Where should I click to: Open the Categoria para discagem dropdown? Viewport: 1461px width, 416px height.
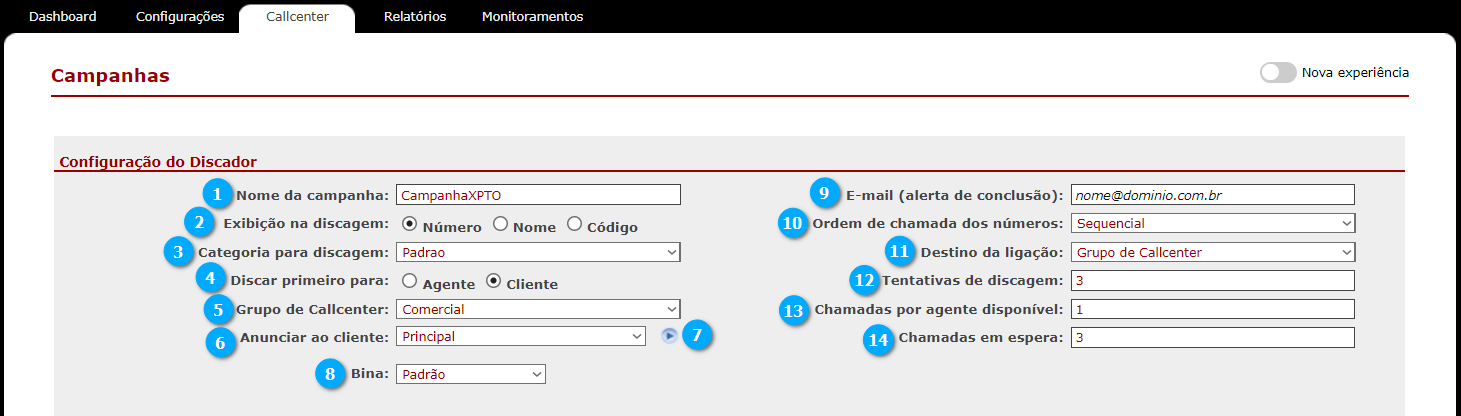coord(539,252)
